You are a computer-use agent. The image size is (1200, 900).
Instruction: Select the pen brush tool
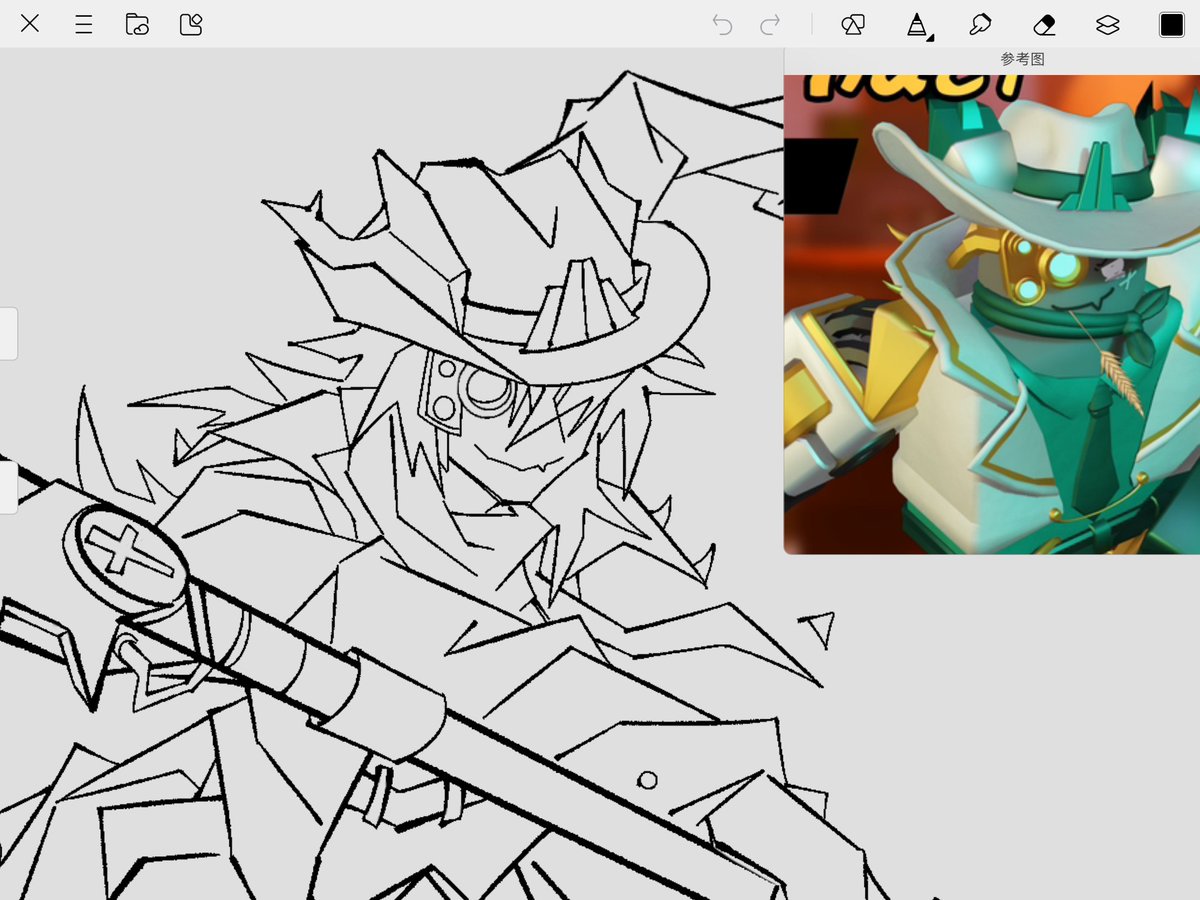(917, 25)
